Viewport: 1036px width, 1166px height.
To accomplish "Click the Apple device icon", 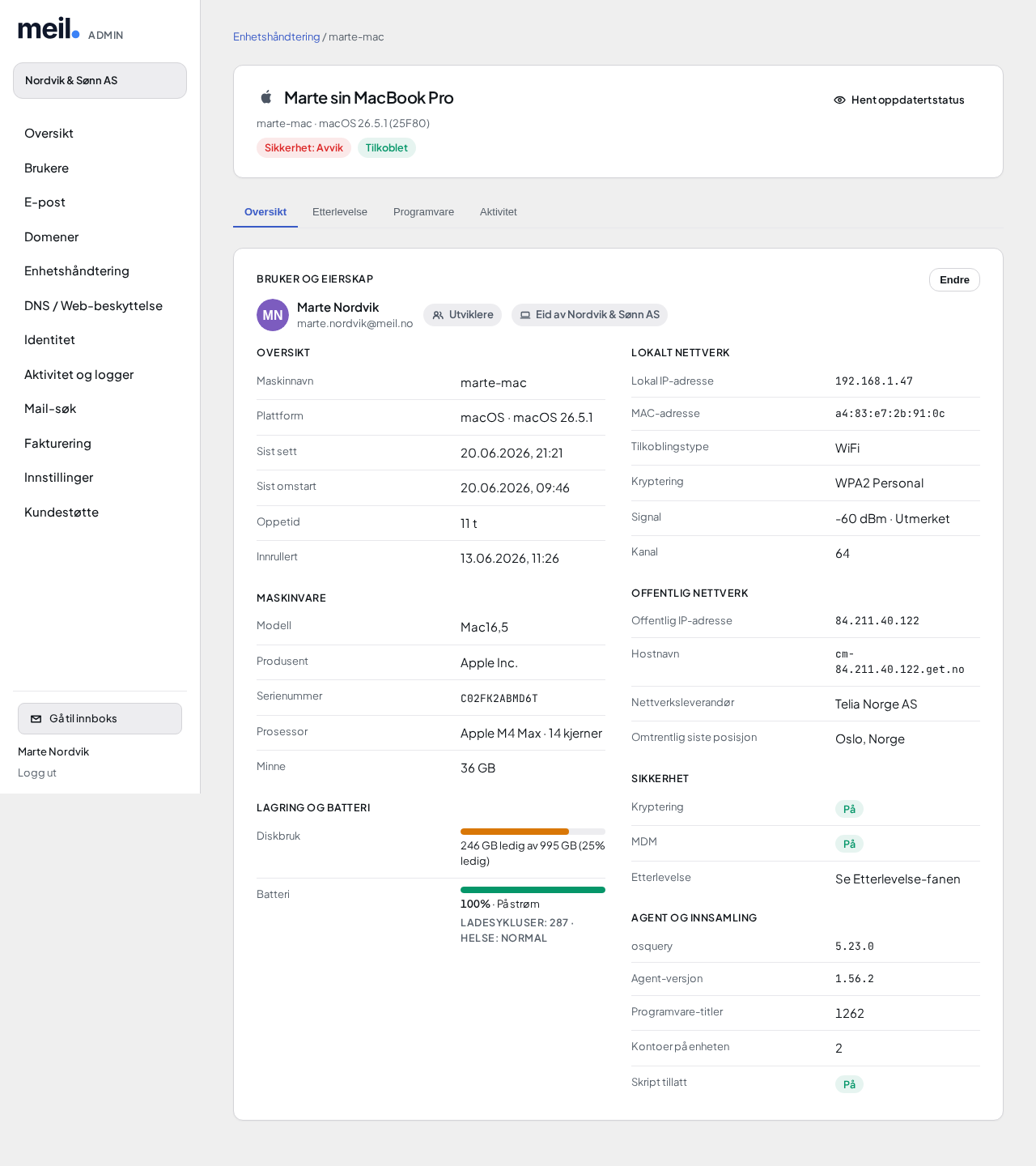I will tap(265, 97).
